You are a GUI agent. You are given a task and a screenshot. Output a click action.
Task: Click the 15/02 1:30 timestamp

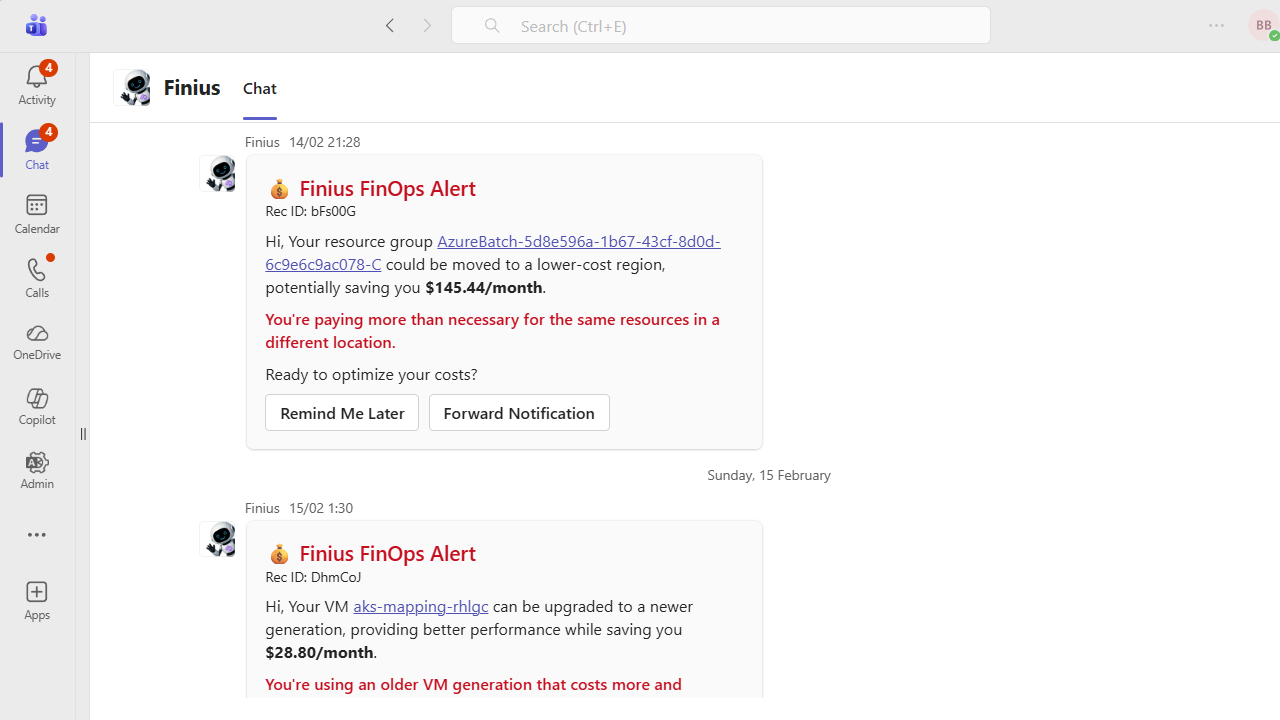[321, 508]
